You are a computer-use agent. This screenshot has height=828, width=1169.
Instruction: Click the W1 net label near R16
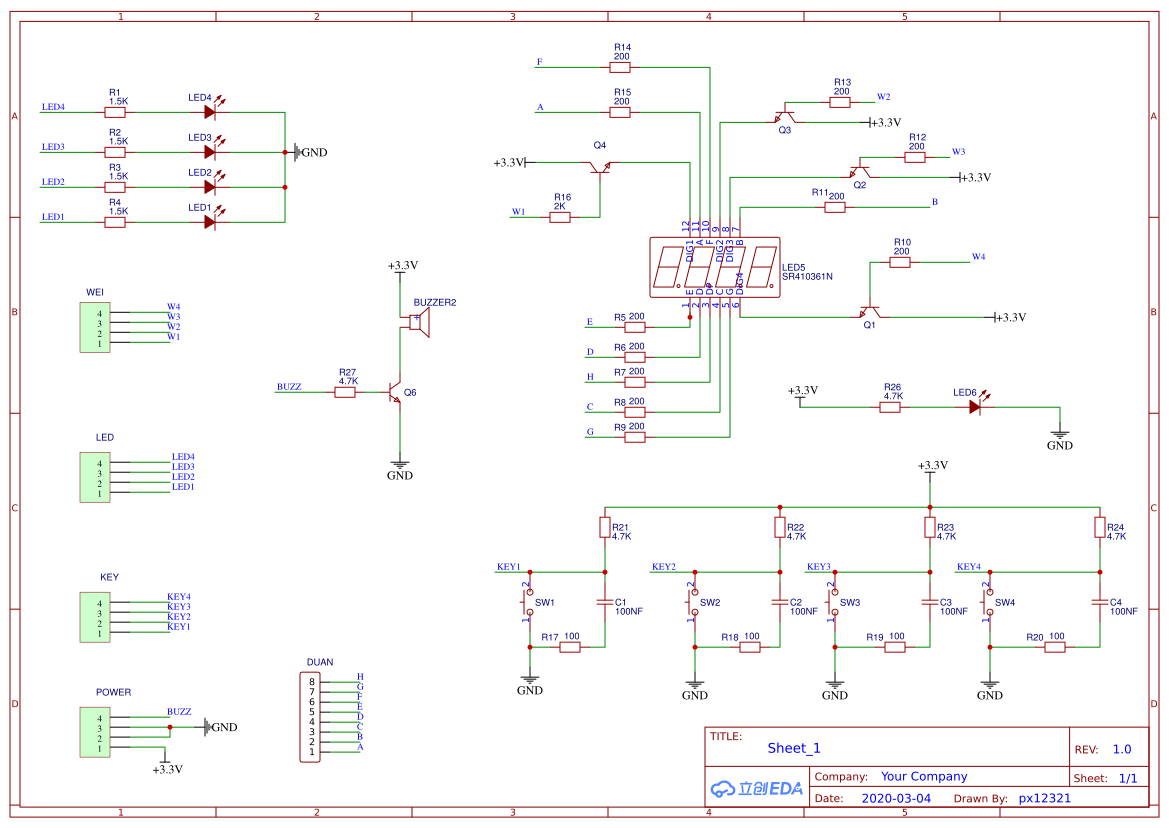tap(518, 212)
